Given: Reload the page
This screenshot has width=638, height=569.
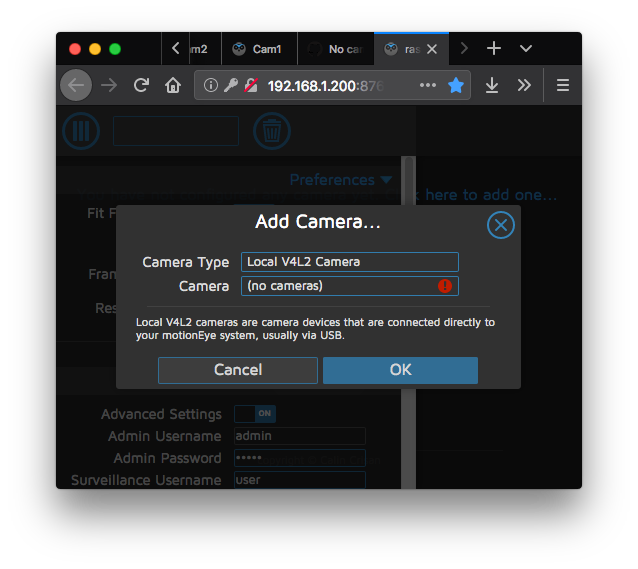Looking at the screenshot, I should [141, 85].
